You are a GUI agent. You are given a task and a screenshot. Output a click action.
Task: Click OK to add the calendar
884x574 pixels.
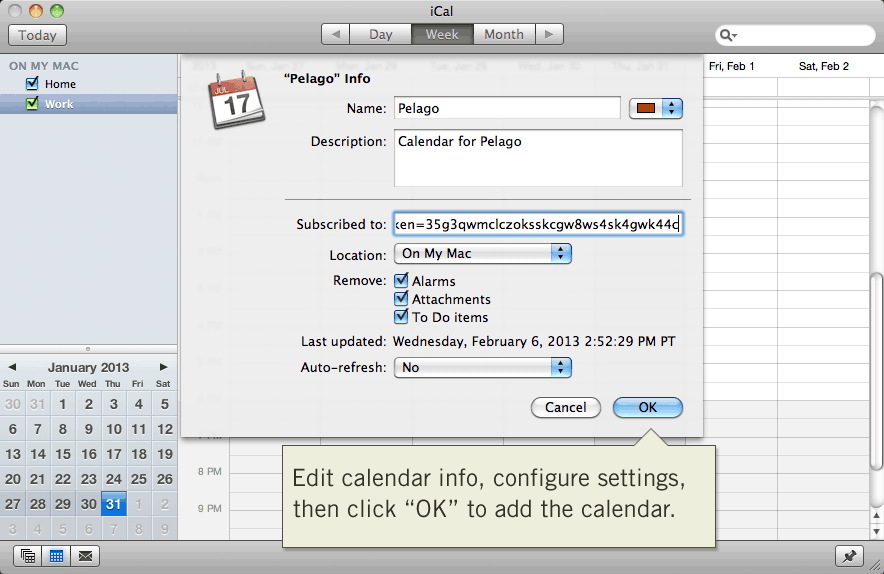(648, 407)
